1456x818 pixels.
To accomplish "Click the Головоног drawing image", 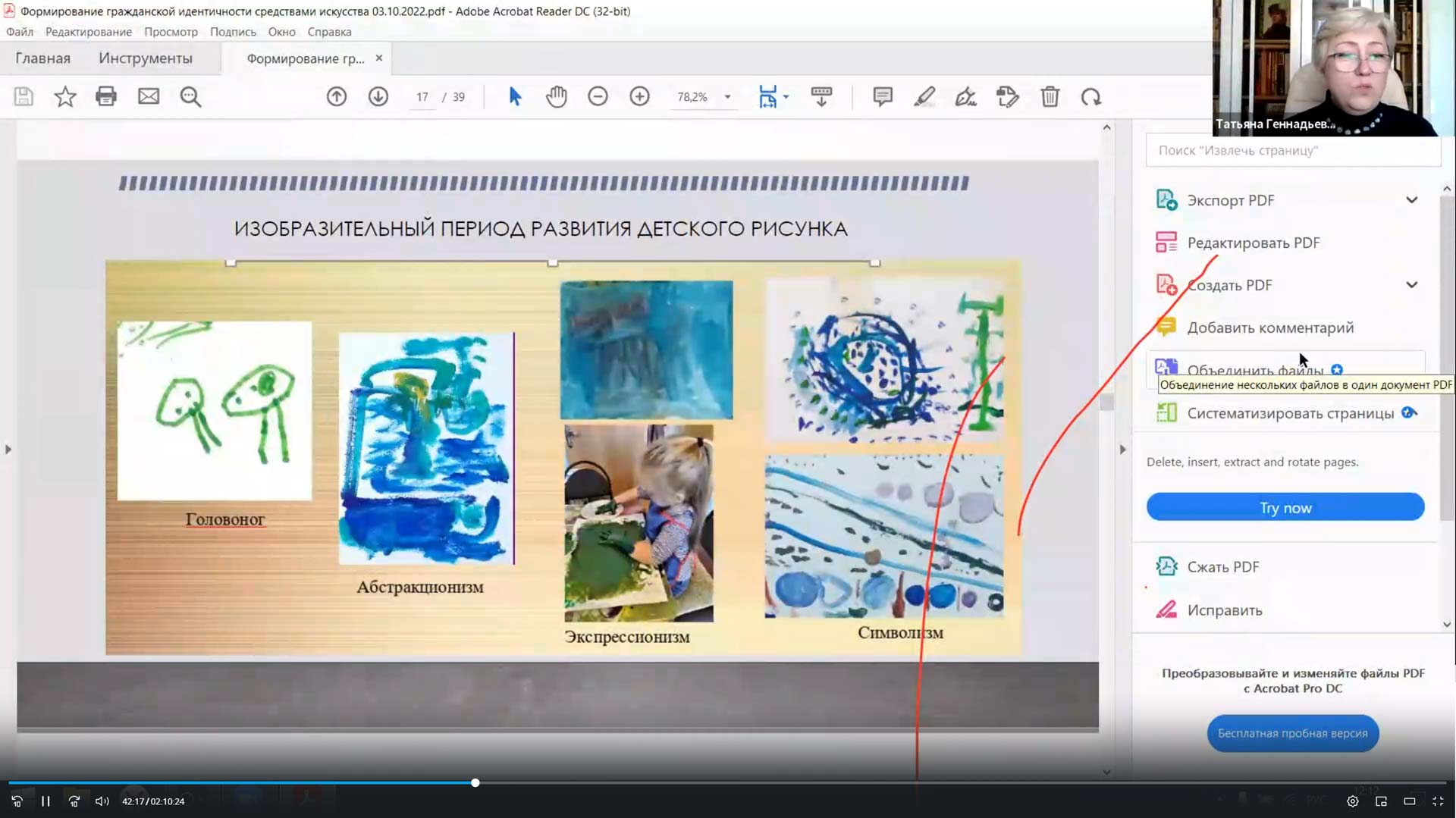I will click(215, 410).
